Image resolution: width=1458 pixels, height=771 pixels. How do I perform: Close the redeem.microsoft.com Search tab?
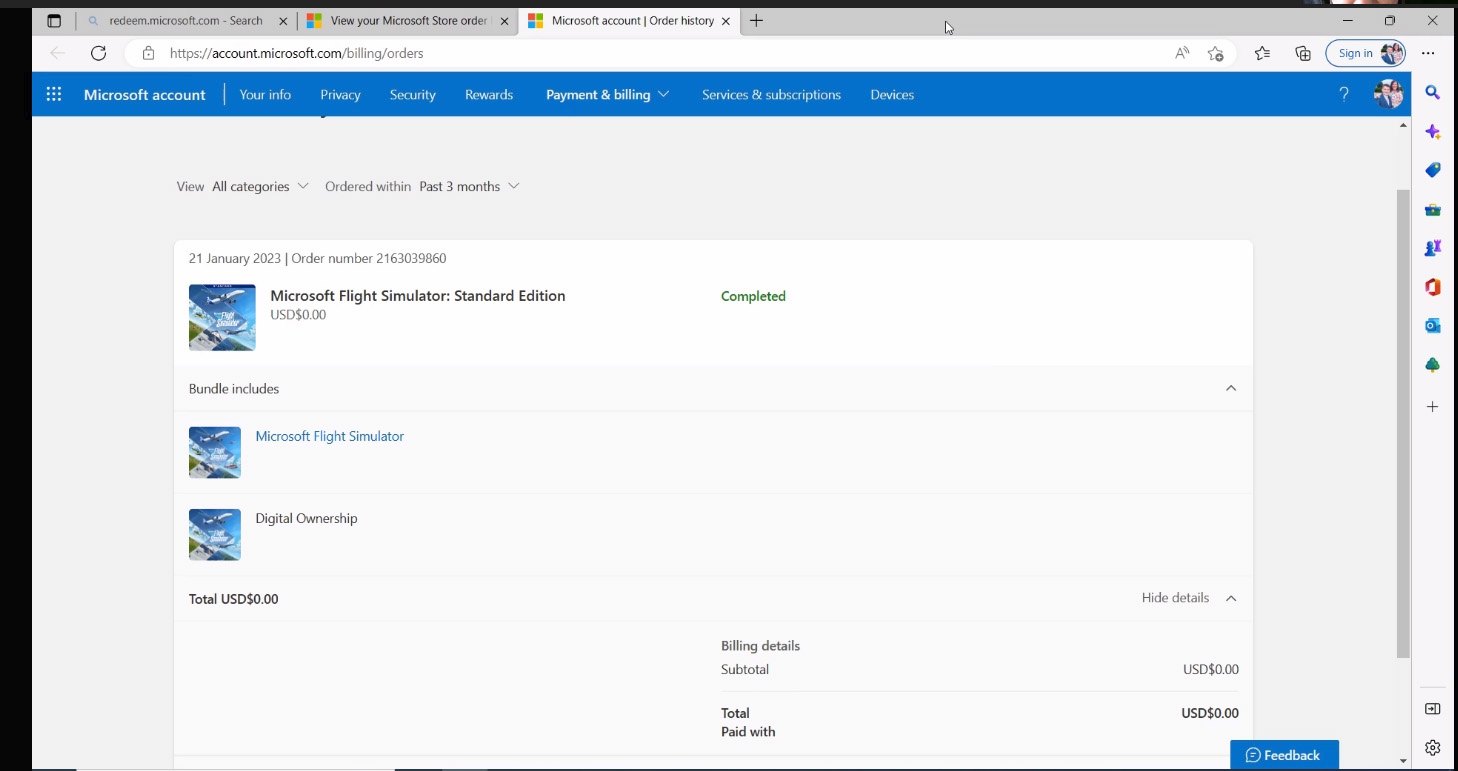coord(283,20)
